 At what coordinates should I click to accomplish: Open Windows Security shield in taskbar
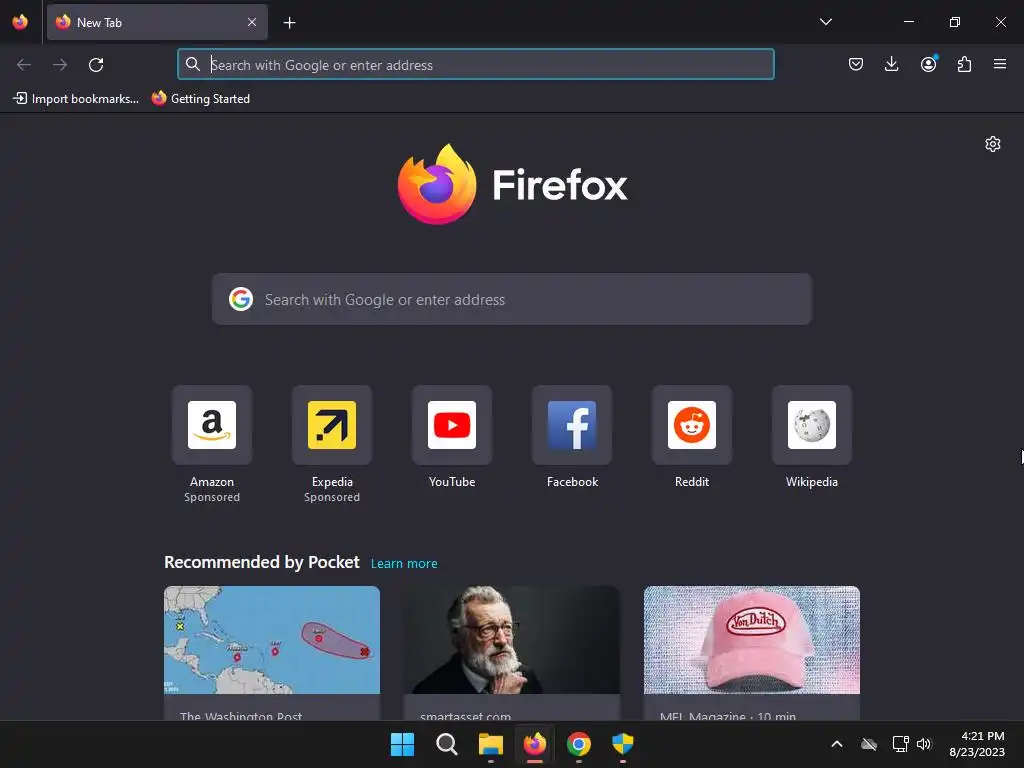(x=623, y=744)
